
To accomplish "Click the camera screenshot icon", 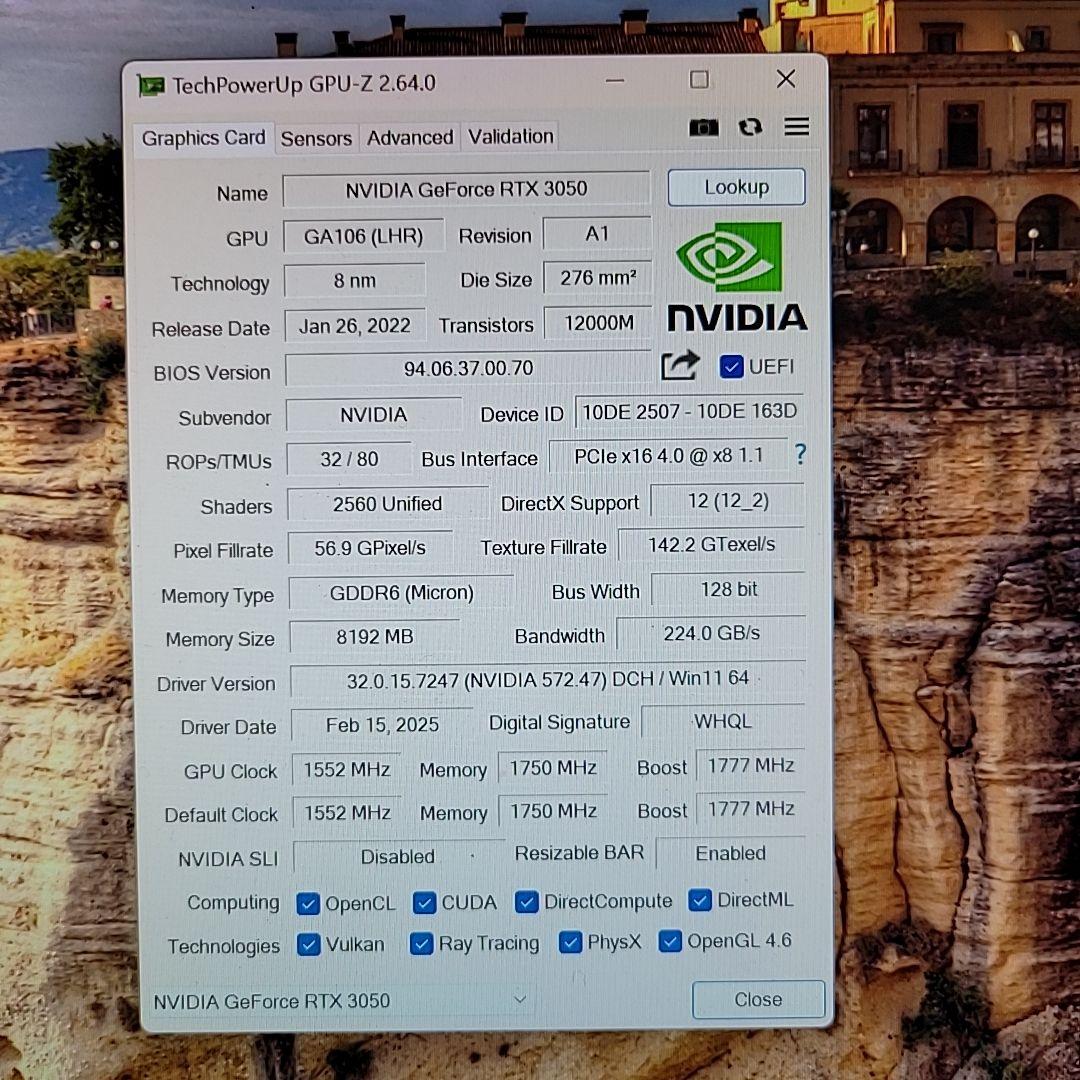I will [703, 127].
